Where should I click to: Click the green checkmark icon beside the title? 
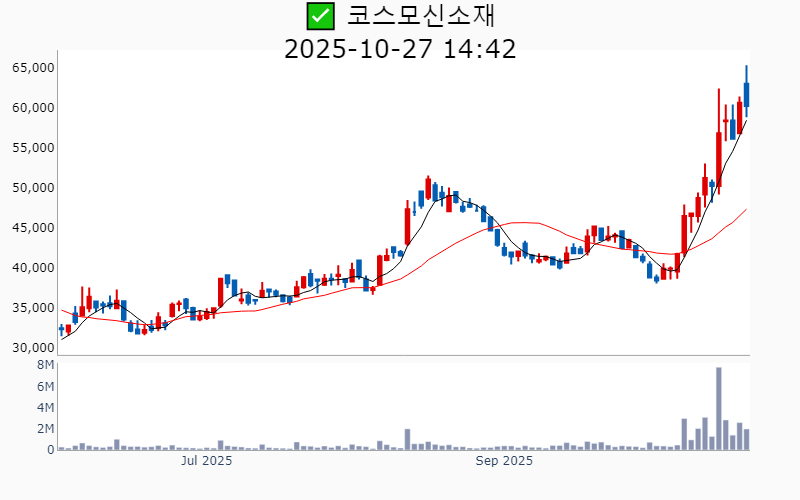pyautogui.click(x=320, y=16)
